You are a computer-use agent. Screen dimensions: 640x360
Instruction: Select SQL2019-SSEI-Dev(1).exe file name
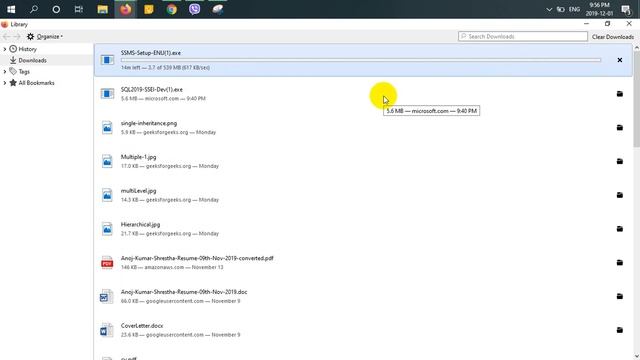pyautogui.click(x=151, y=89)
